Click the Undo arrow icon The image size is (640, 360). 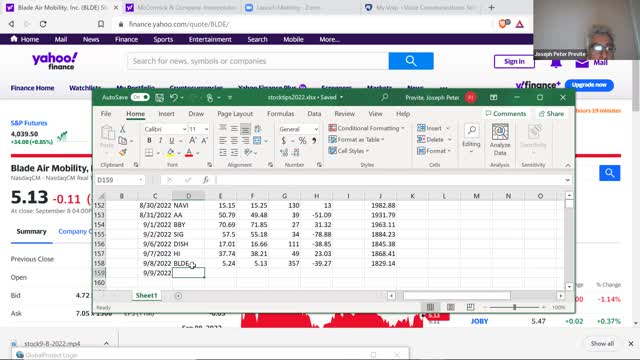(174, 98)
